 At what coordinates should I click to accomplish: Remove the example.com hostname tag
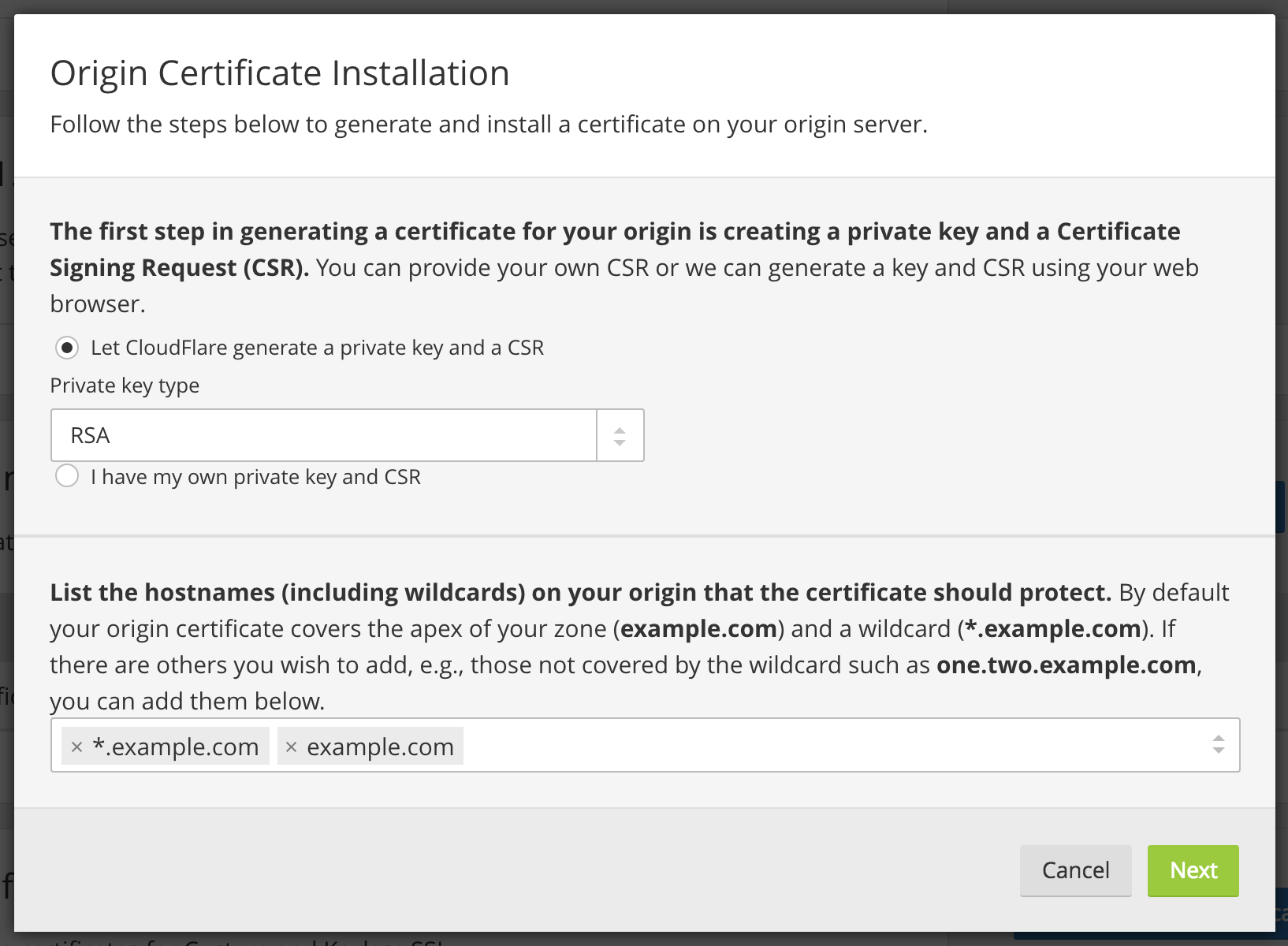[x=291, y=747]
